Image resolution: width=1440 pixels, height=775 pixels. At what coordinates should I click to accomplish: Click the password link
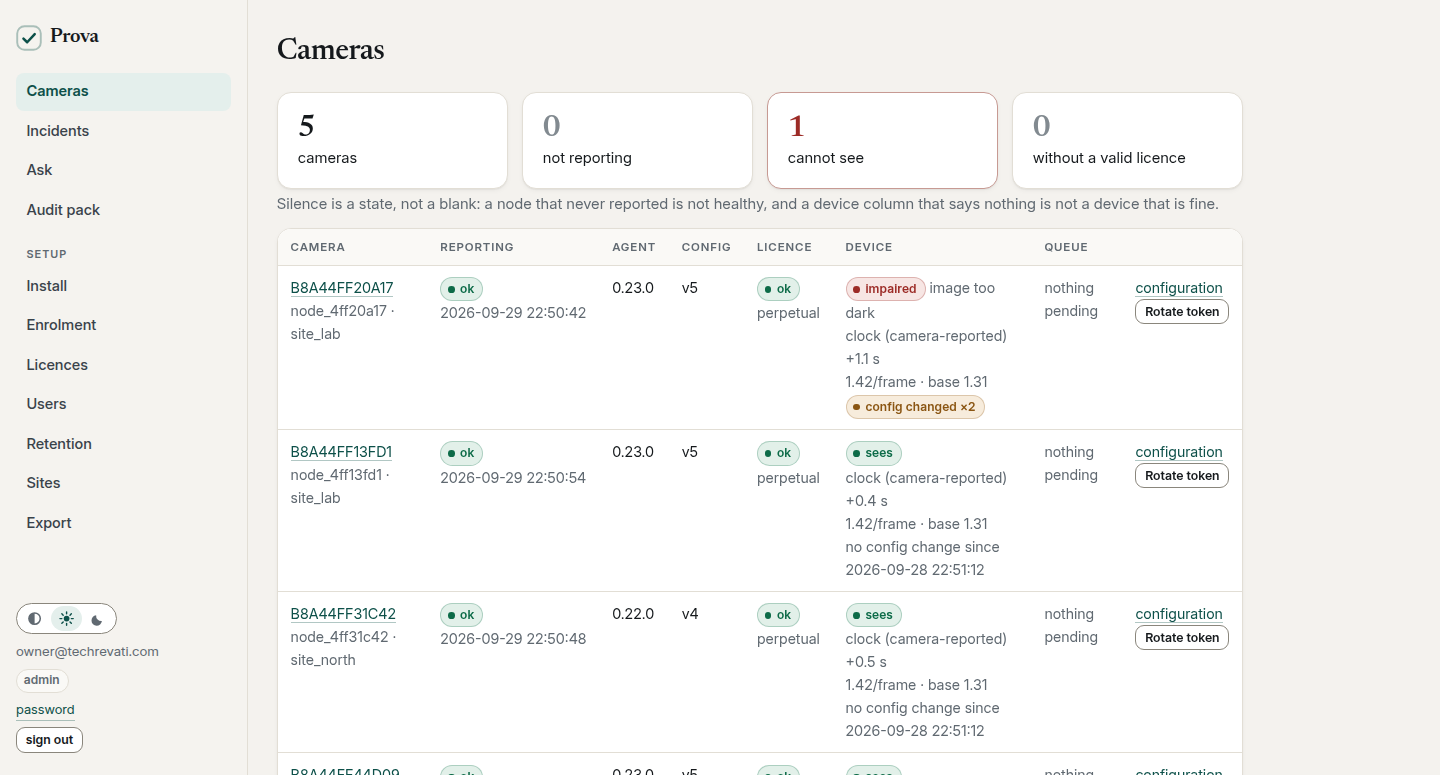point(45,710)
